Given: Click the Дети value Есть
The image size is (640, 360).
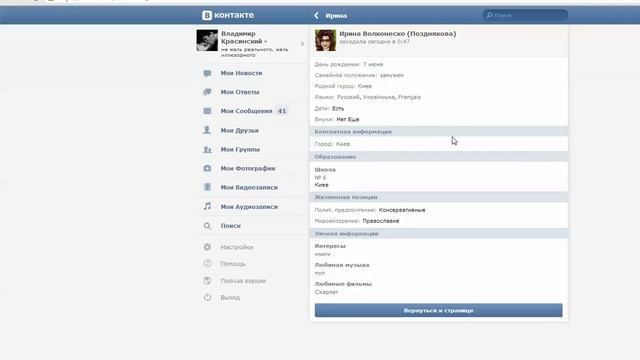Looking at the screenshot, I should (338, 109).
